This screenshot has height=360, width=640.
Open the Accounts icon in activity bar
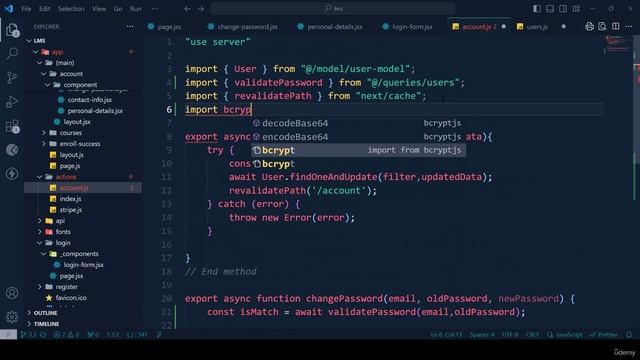(x=12, y=293)
